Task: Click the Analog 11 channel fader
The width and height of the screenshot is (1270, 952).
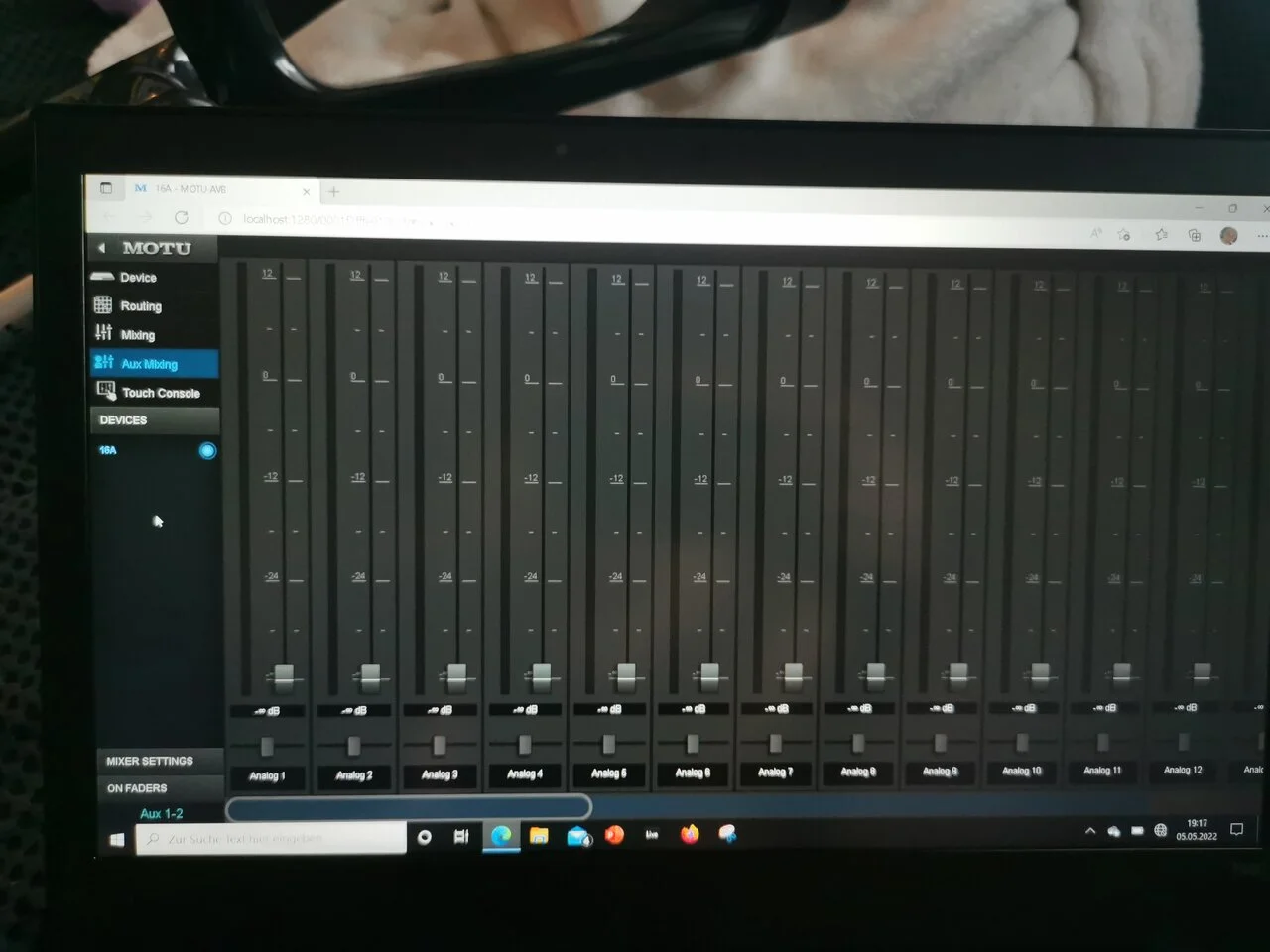Action: 1122,673
